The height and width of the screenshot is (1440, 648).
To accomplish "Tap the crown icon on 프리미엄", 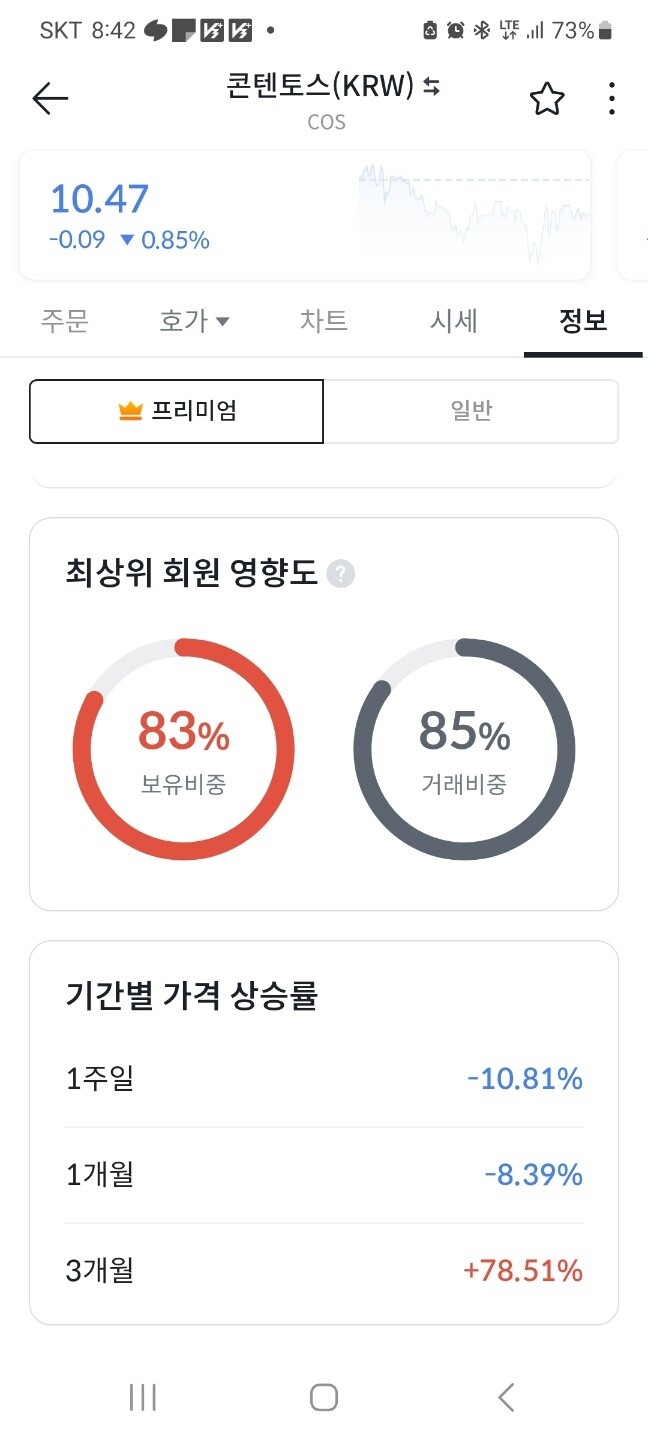I will click(129, 410).
